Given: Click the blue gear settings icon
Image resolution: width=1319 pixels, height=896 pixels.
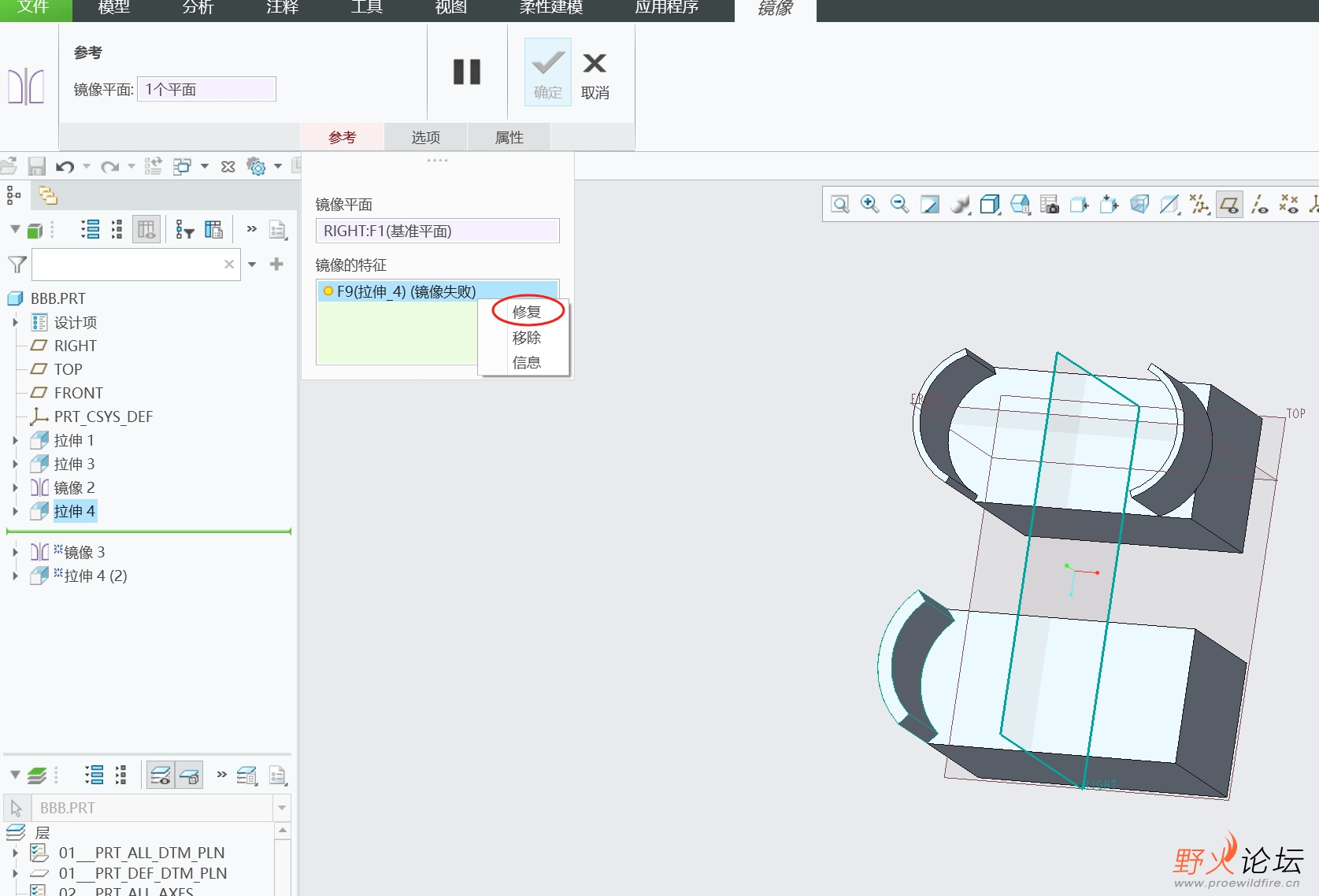Looking at the screenshot, I should pyautogui.click(x=257, y=166).
